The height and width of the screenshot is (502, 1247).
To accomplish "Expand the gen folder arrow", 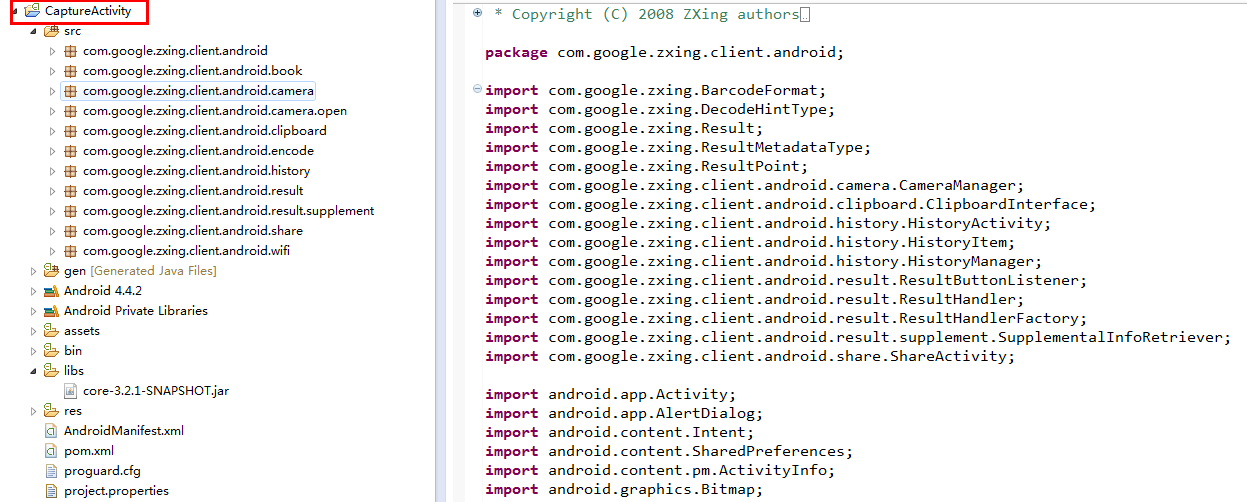I will 34,271.
